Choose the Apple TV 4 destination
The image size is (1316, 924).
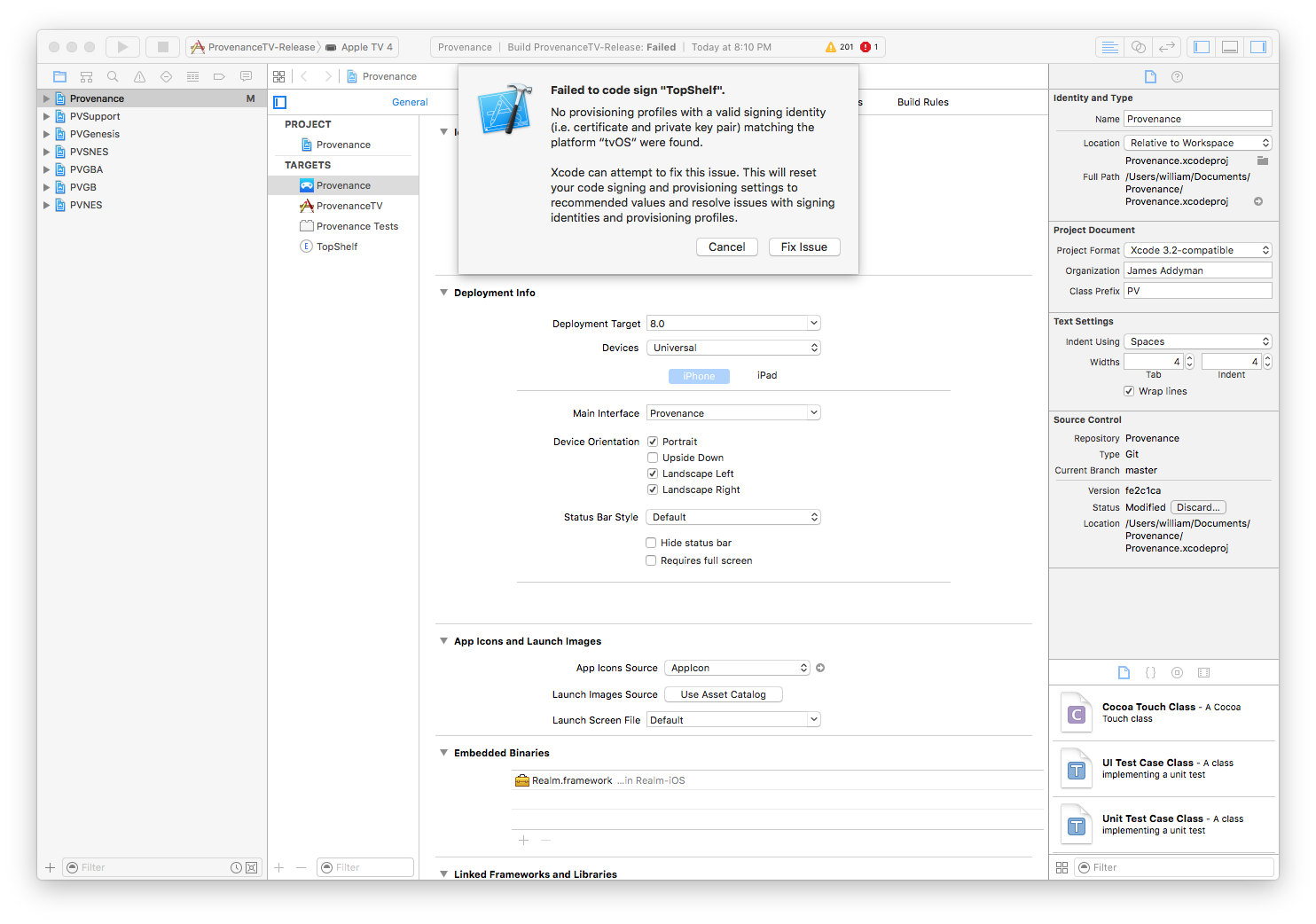(x=359, y=47)
